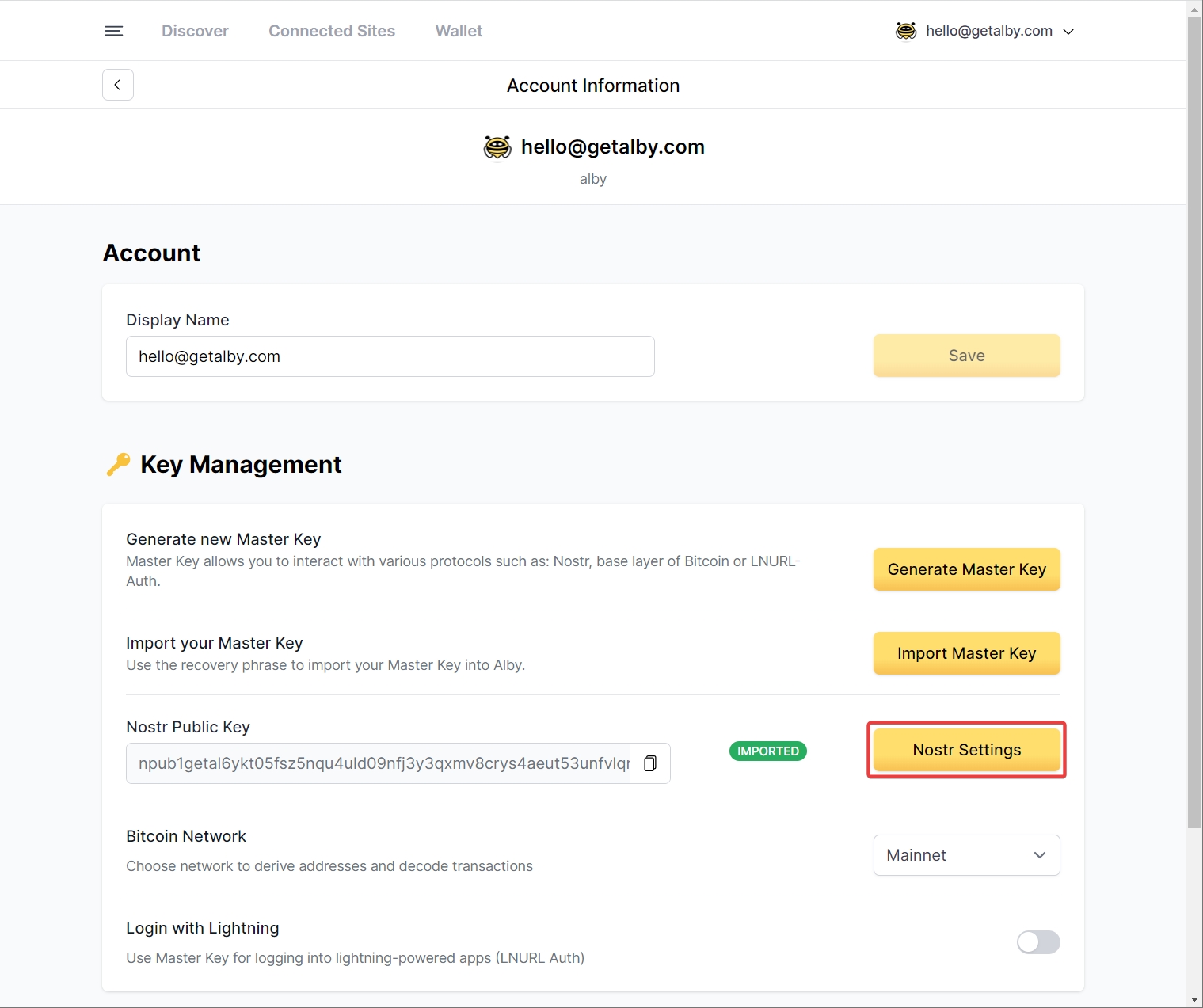
Task: Save the display name
Action: 966,356
